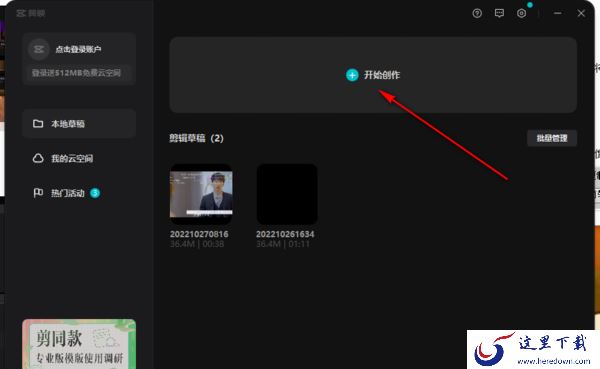This screenshot has height=369, width=600.
Task: Minimize the 剪映 window
Action: click(x=558, y=13)
